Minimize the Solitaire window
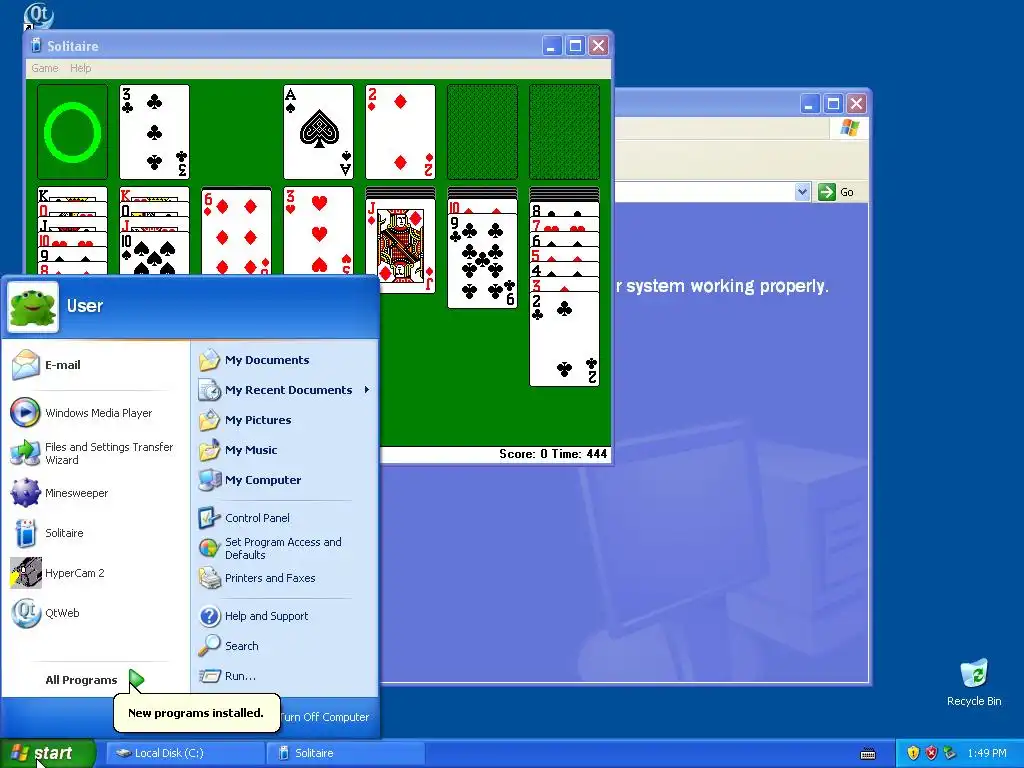 [x=552, y=46]
